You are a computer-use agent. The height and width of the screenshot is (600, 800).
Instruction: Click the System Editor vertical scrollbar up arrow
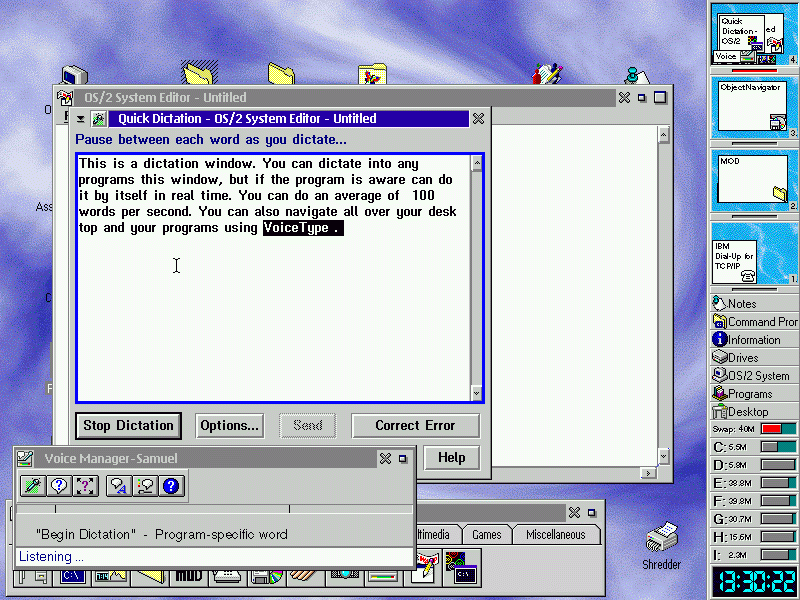[663, 135]
